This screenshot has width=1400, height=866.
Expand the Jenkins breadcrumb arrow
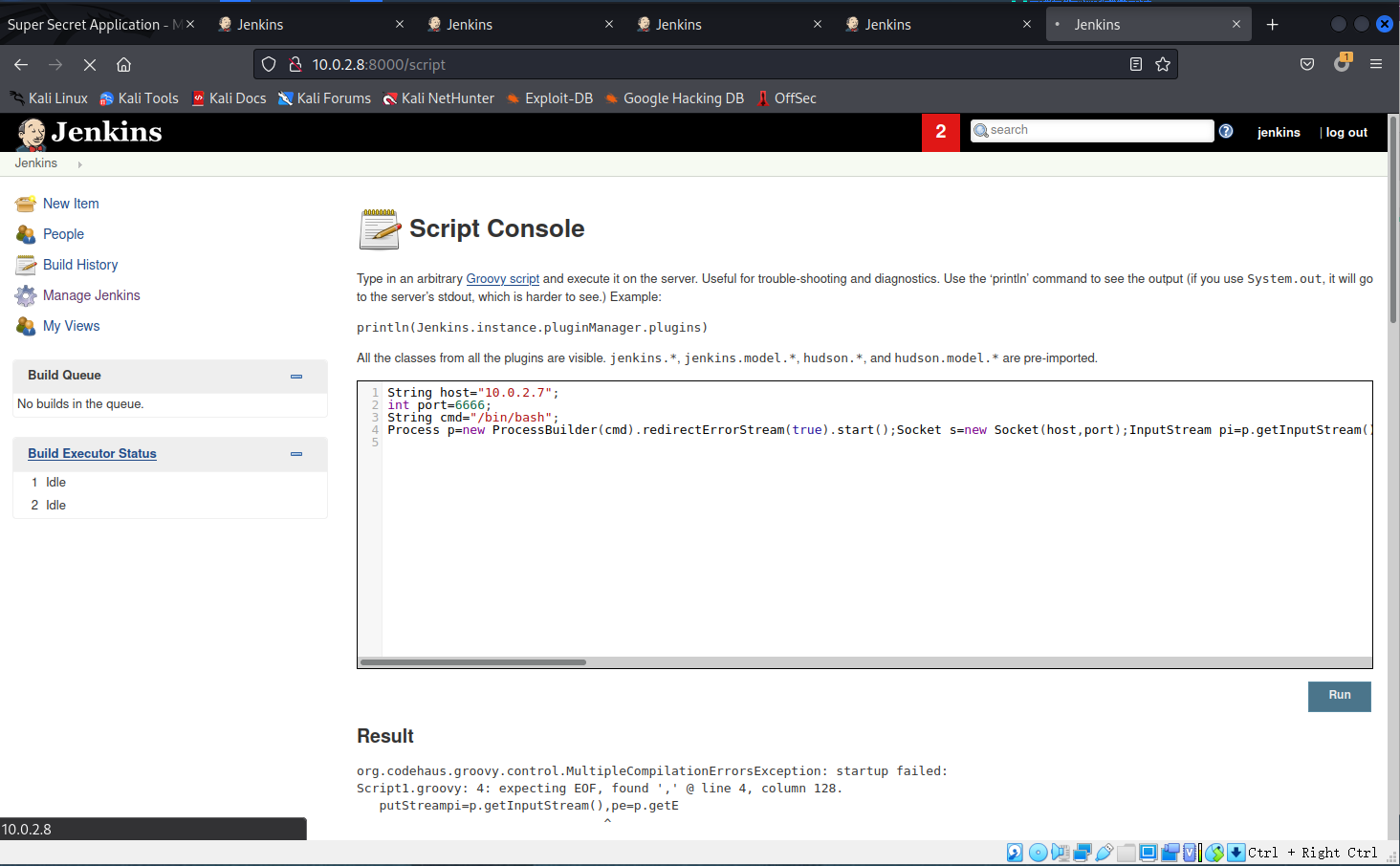click(79, 164)
